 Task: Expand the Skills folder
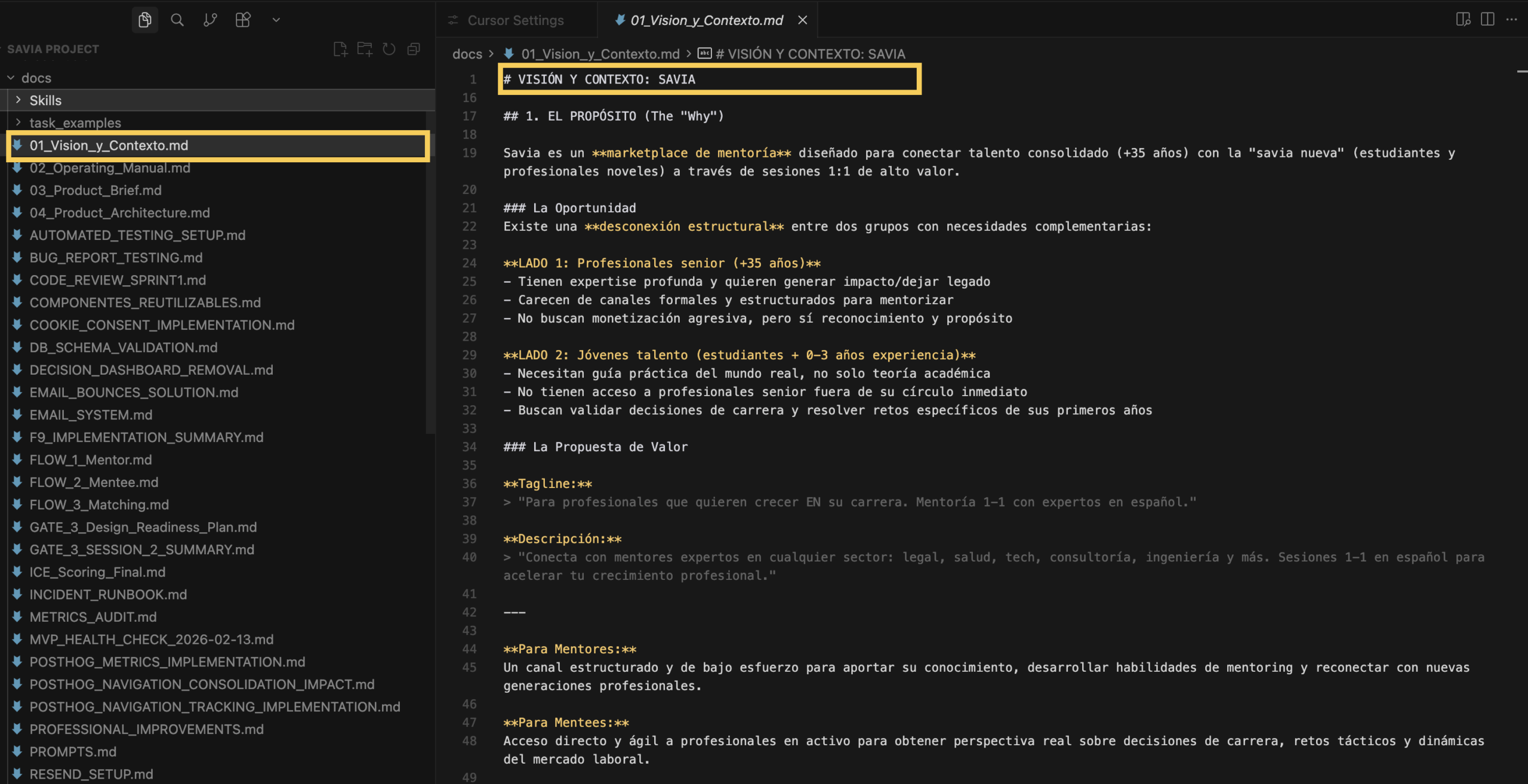coord(45,100)
